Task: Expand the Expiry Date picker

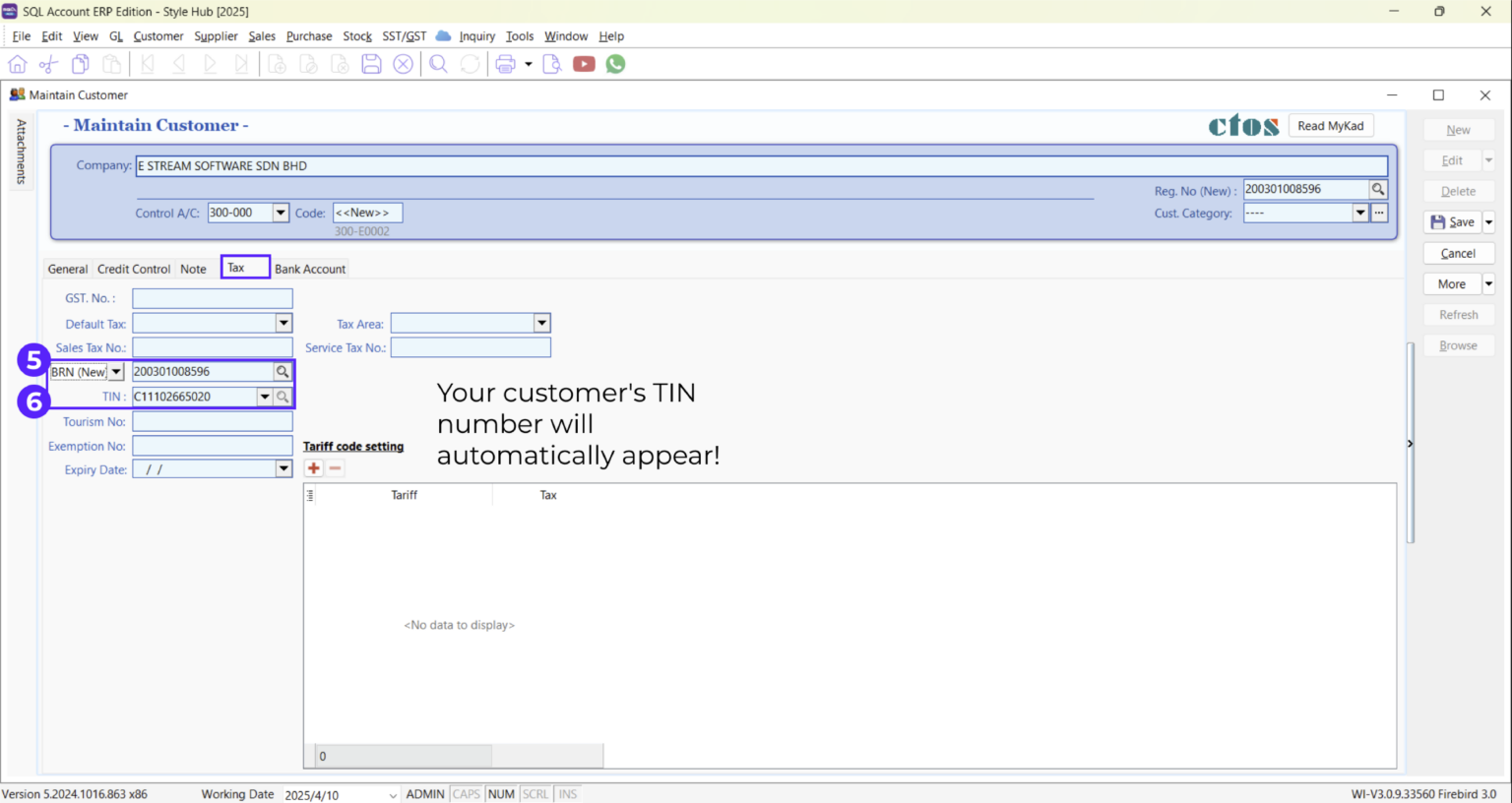Action: pos(283,469)
